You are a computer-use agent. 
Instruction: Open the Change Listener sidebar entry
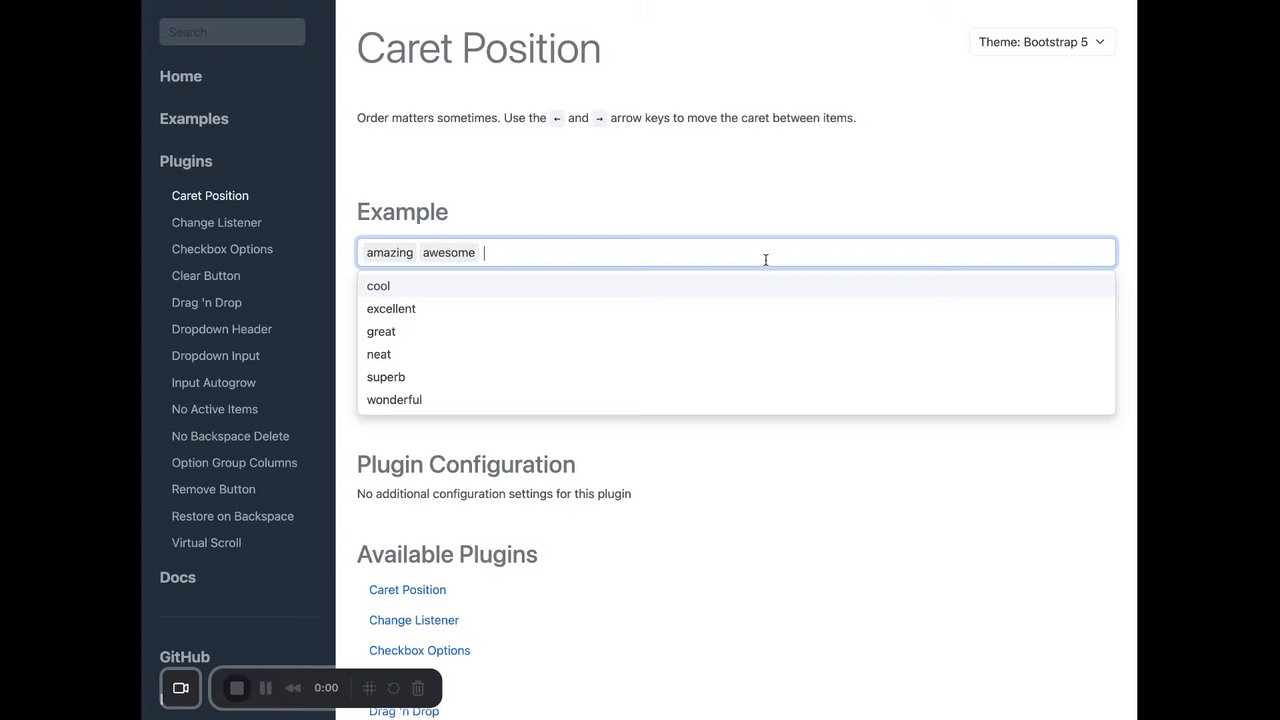(217, 223)
